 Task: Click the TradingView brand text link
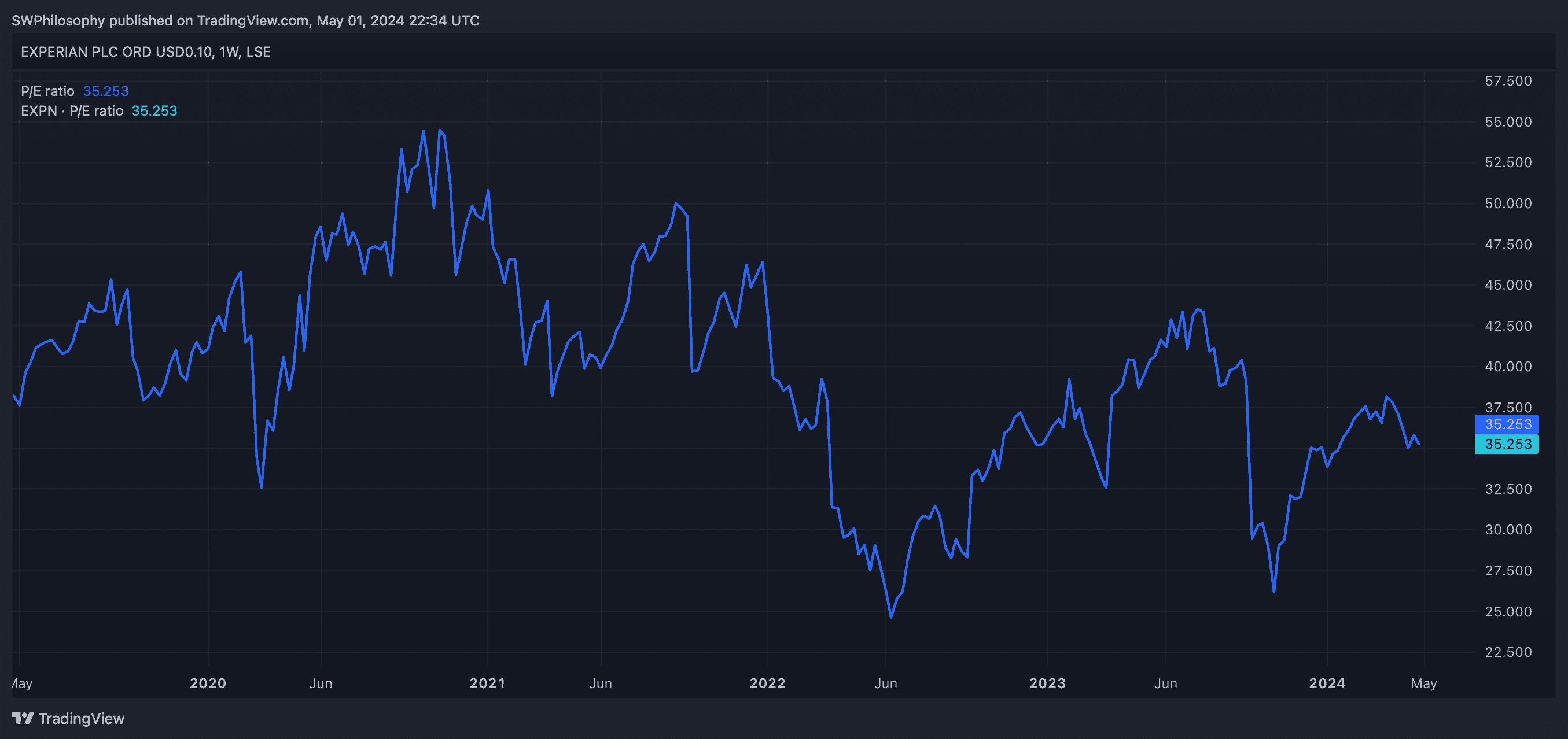tap(81, 718)
